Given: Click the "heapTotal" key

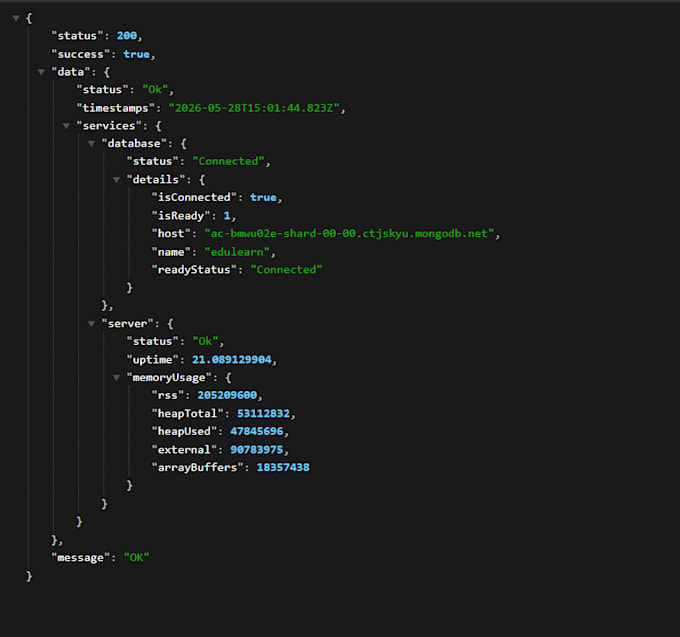Looking at the screenshot, I should pyautogui.click(x=187, y=414).
